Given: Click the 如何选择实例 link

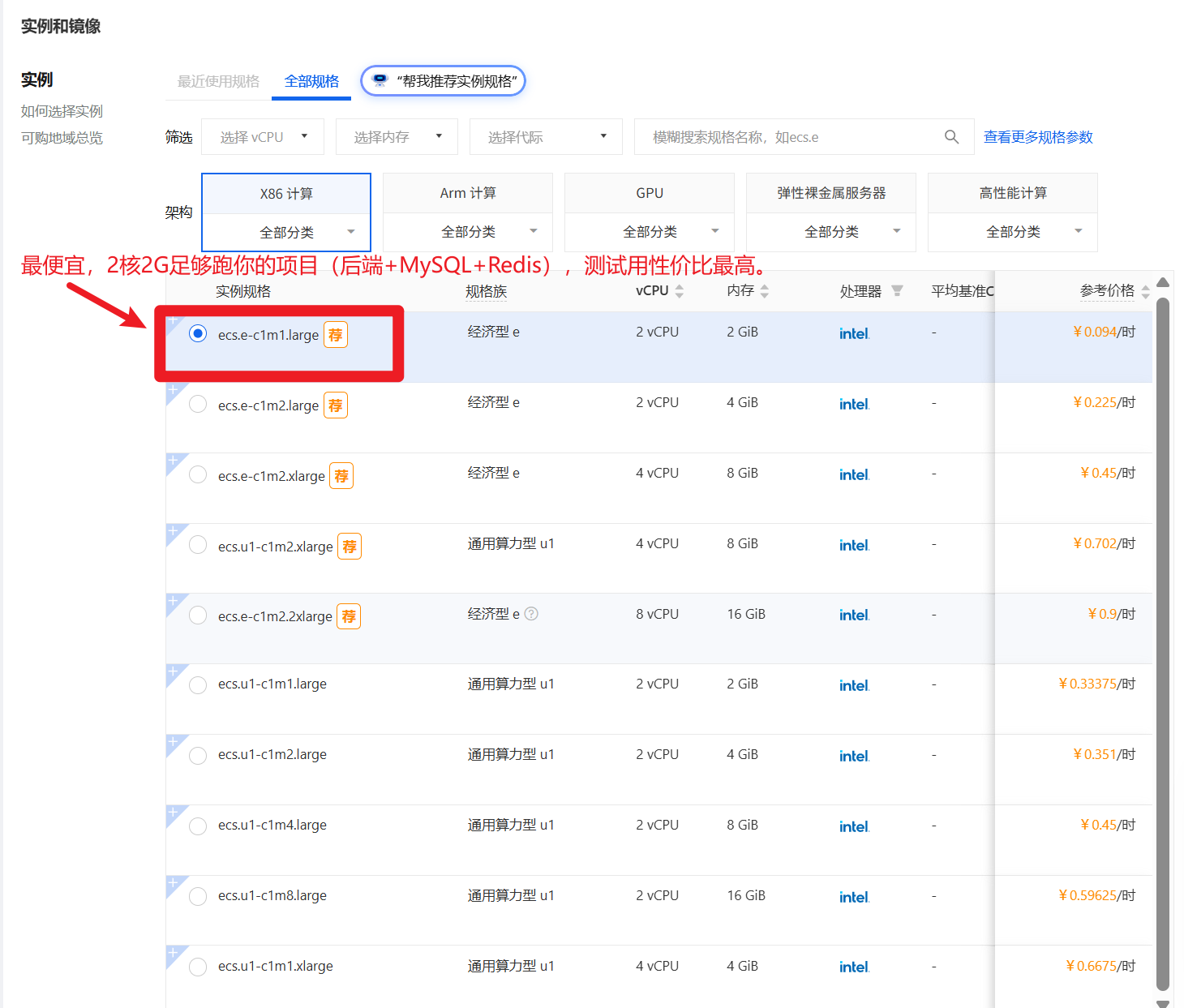Looking at the screenshot, I should [61, 111].
